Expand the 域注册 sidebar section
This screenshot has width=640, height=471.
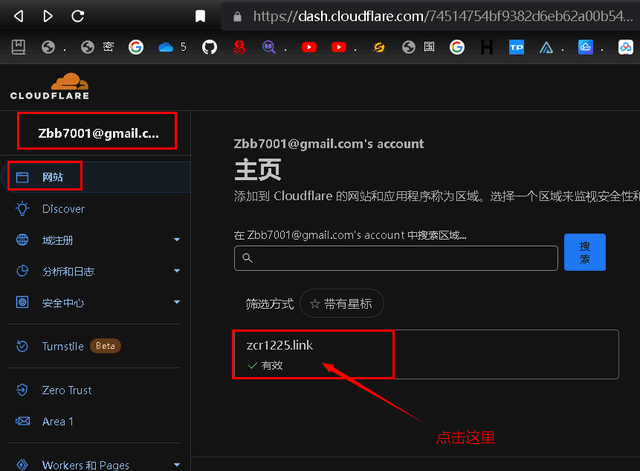pyautogui.click(x=176, y=240)
